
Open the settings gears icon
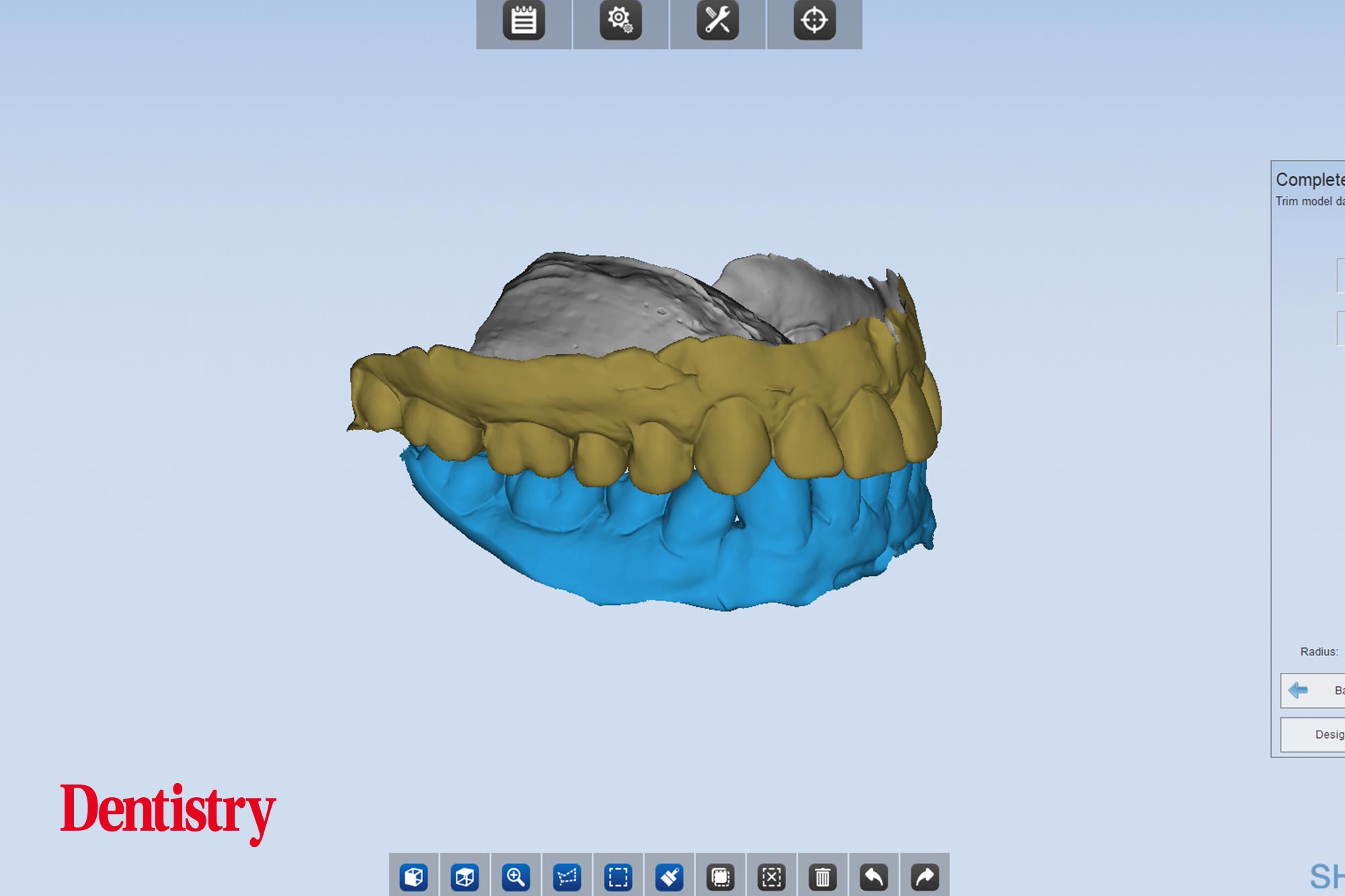click(620, 21)
